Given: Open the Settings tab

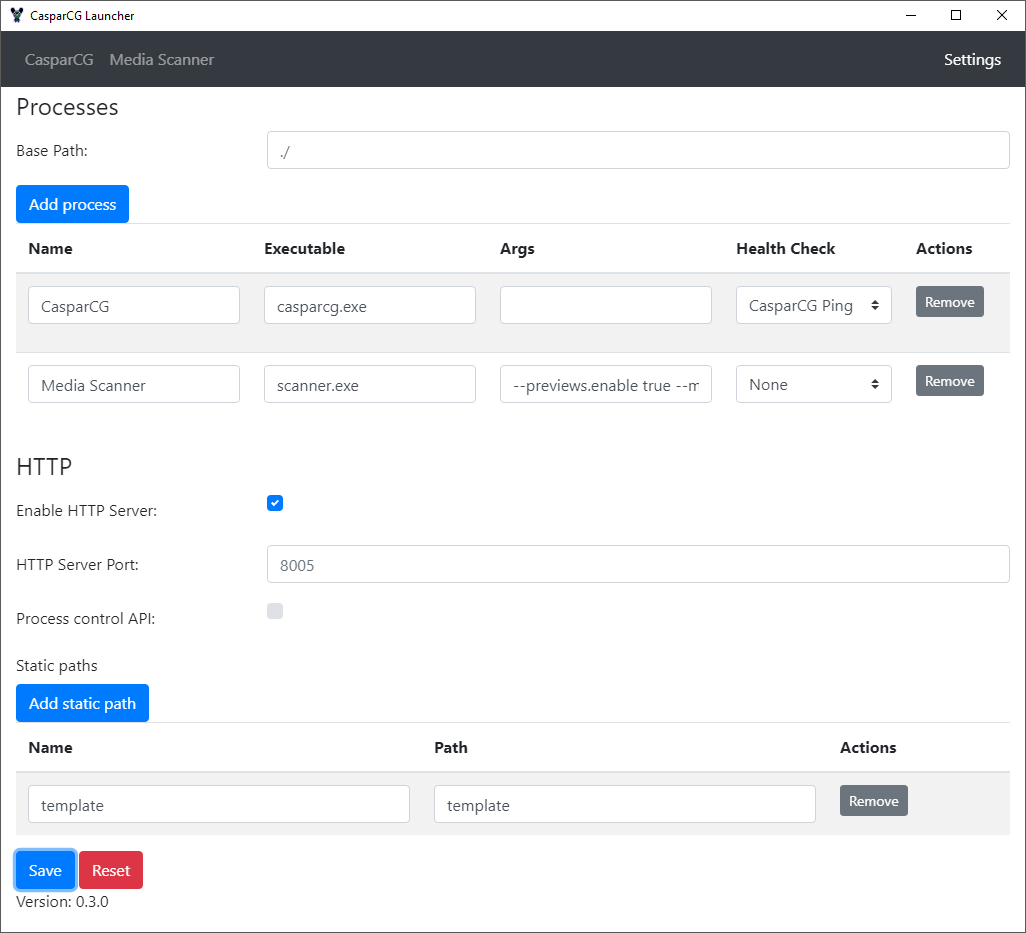Looking at the screenshot, I should (x=972, y=60).
